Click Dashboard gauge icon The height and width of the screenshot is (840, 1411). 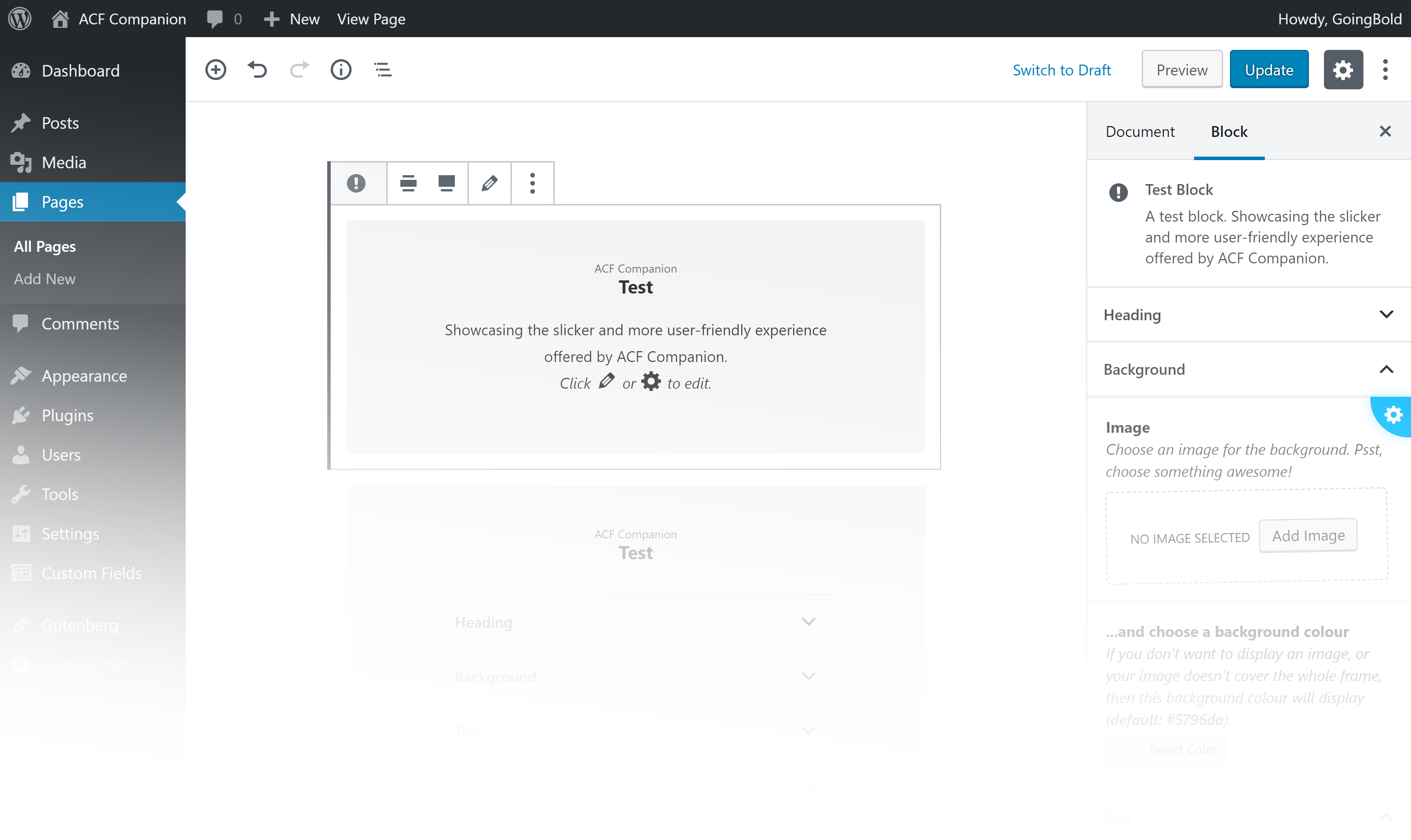point(21,71)
